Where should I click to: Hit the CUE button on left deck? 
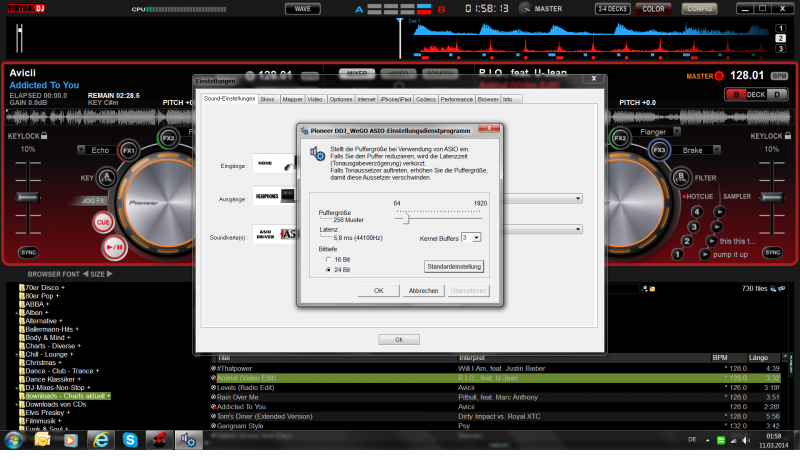click(x=103, y=222)
